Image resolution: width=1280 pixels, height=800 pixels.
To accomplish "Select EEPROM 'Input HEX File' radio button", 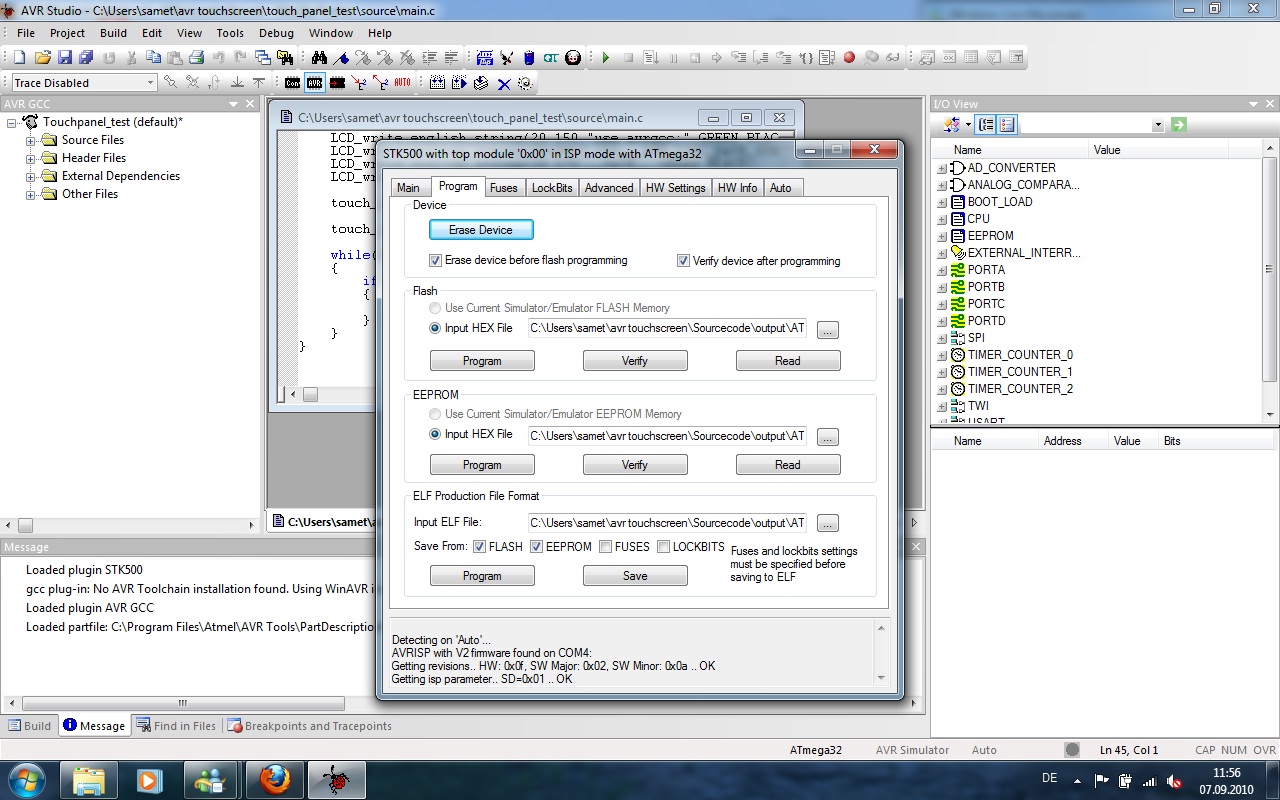I will click(435, 434).
